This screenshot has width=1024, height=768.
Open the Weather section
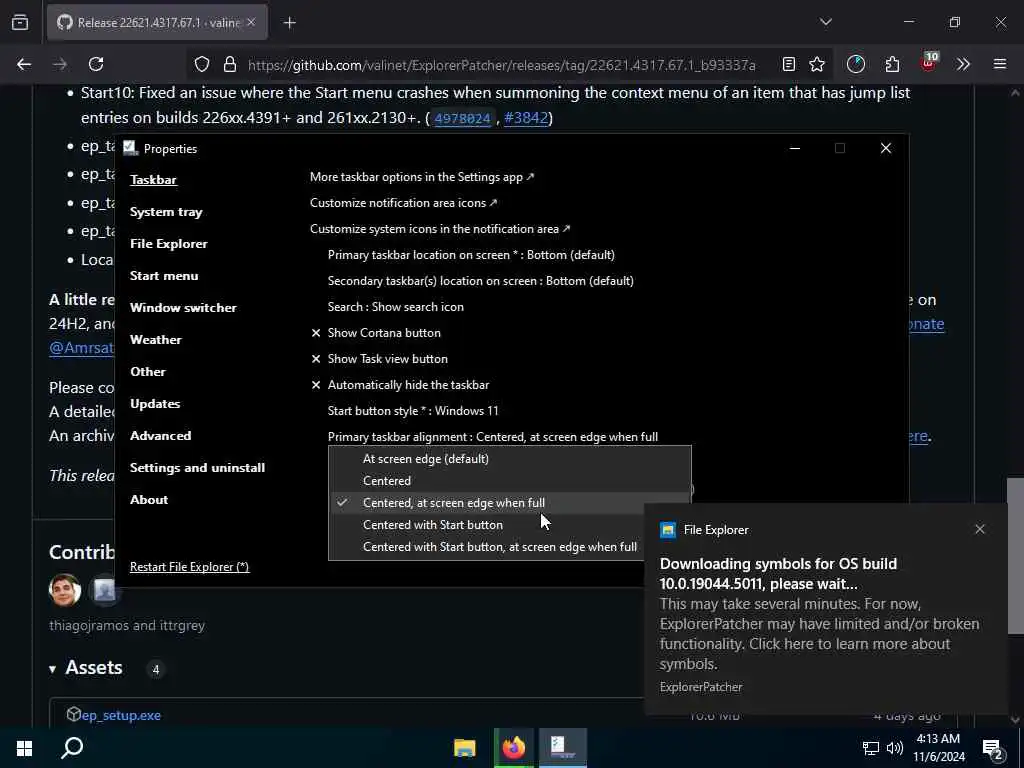click(x=155, y=340)
